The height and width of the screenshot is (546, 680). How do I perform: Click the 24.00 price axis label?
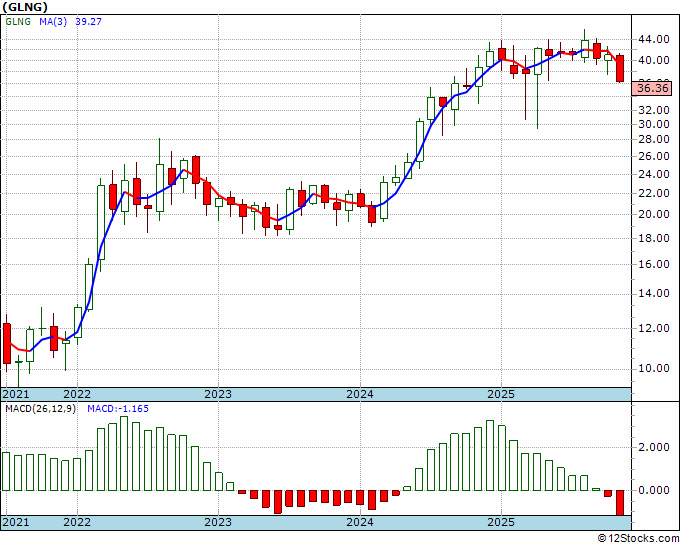click(x=654, y=174)
